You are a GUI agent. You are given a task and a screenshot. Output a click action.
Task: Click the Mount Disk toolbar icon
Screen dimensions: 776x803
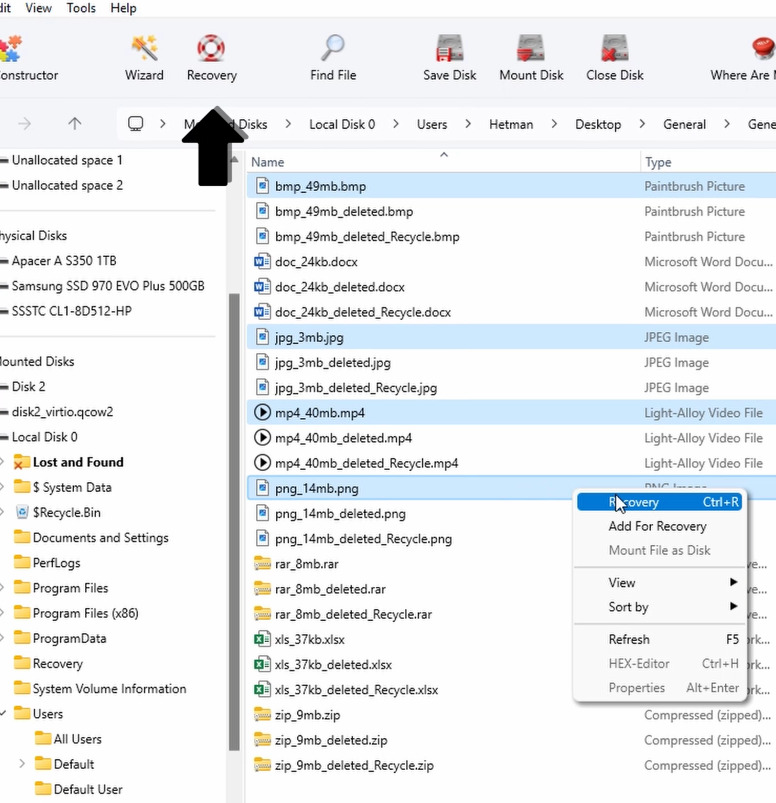pos(531,48)
